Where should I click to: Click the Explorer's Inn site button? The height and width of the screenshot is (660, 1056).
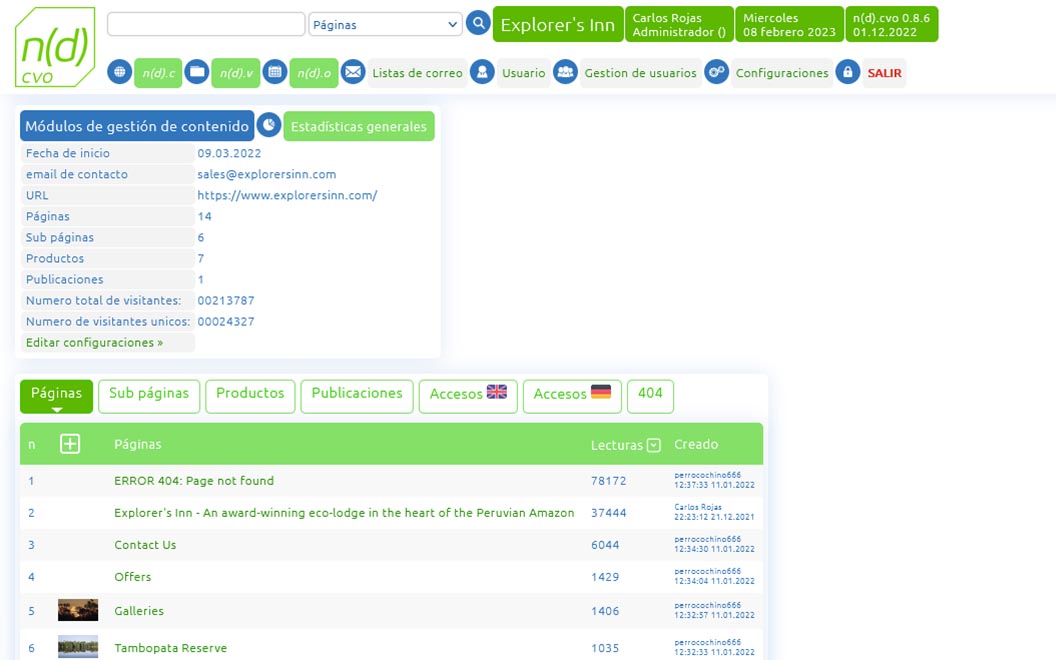coord(558,24)
